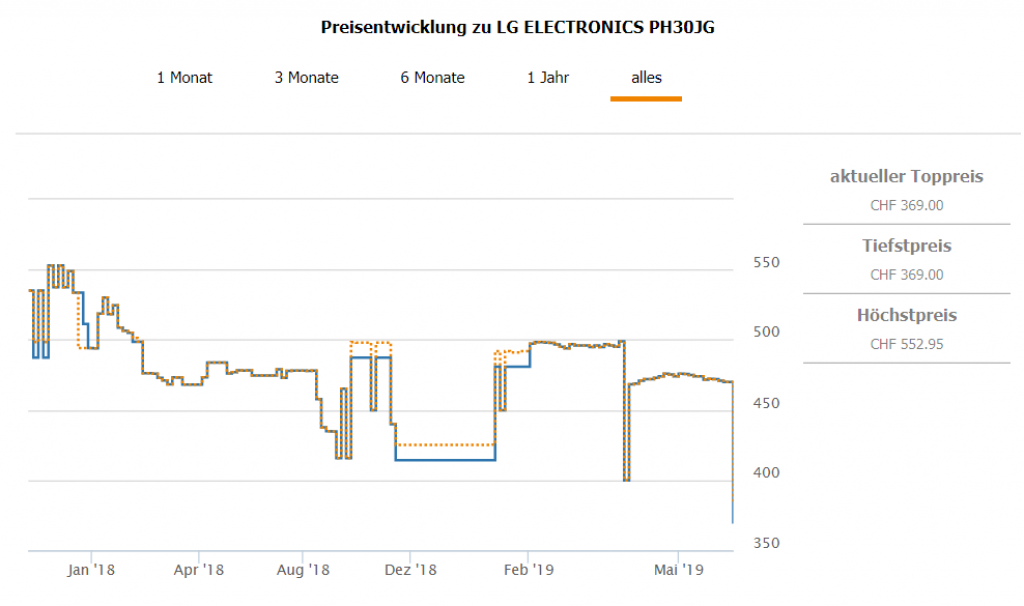The image size is (1024, 606).
Task: Click the CHF 552.95 highest price value
Action: 906,344
